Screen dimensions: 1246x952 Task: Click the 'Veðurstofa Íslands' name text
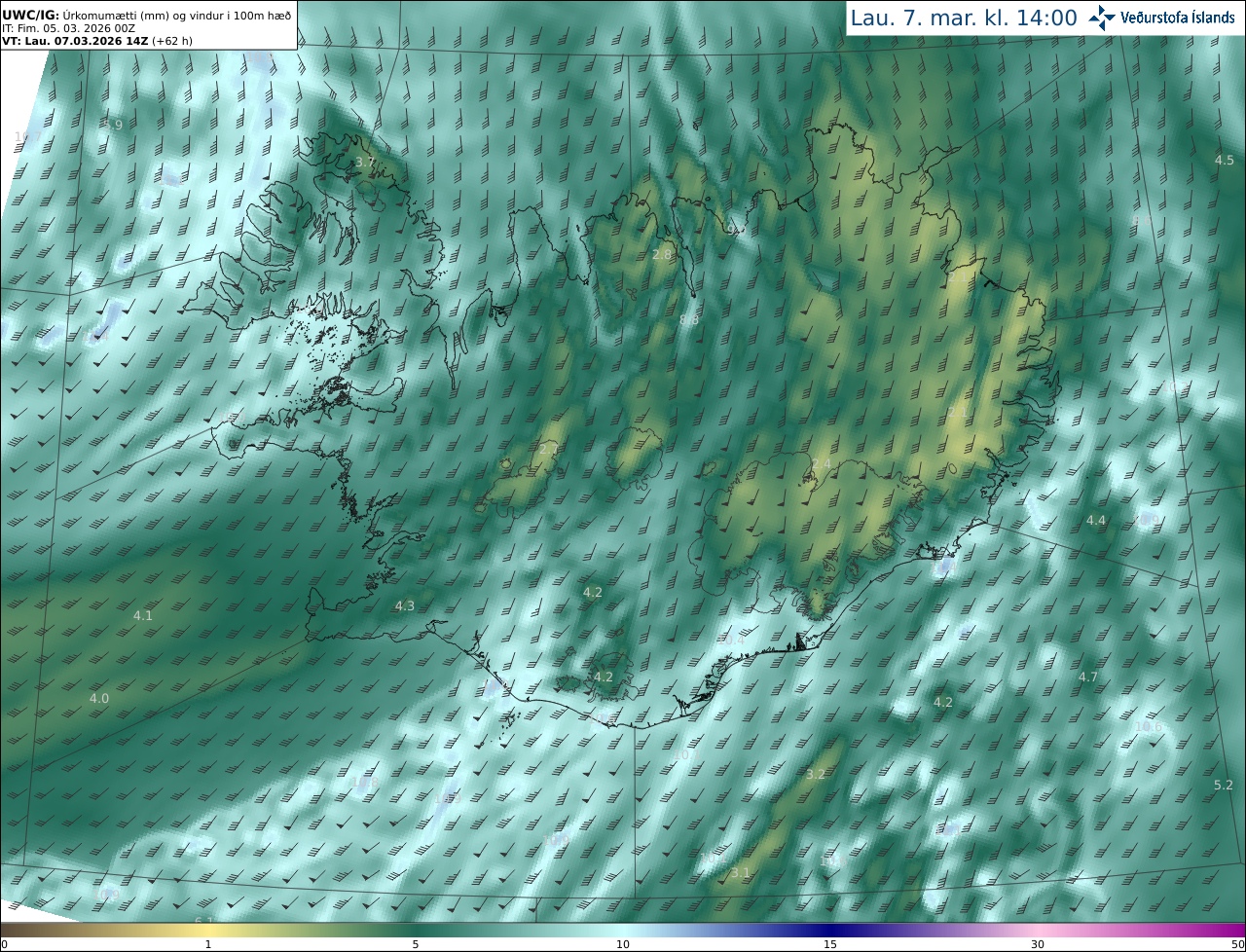(x=1177, y=18)
